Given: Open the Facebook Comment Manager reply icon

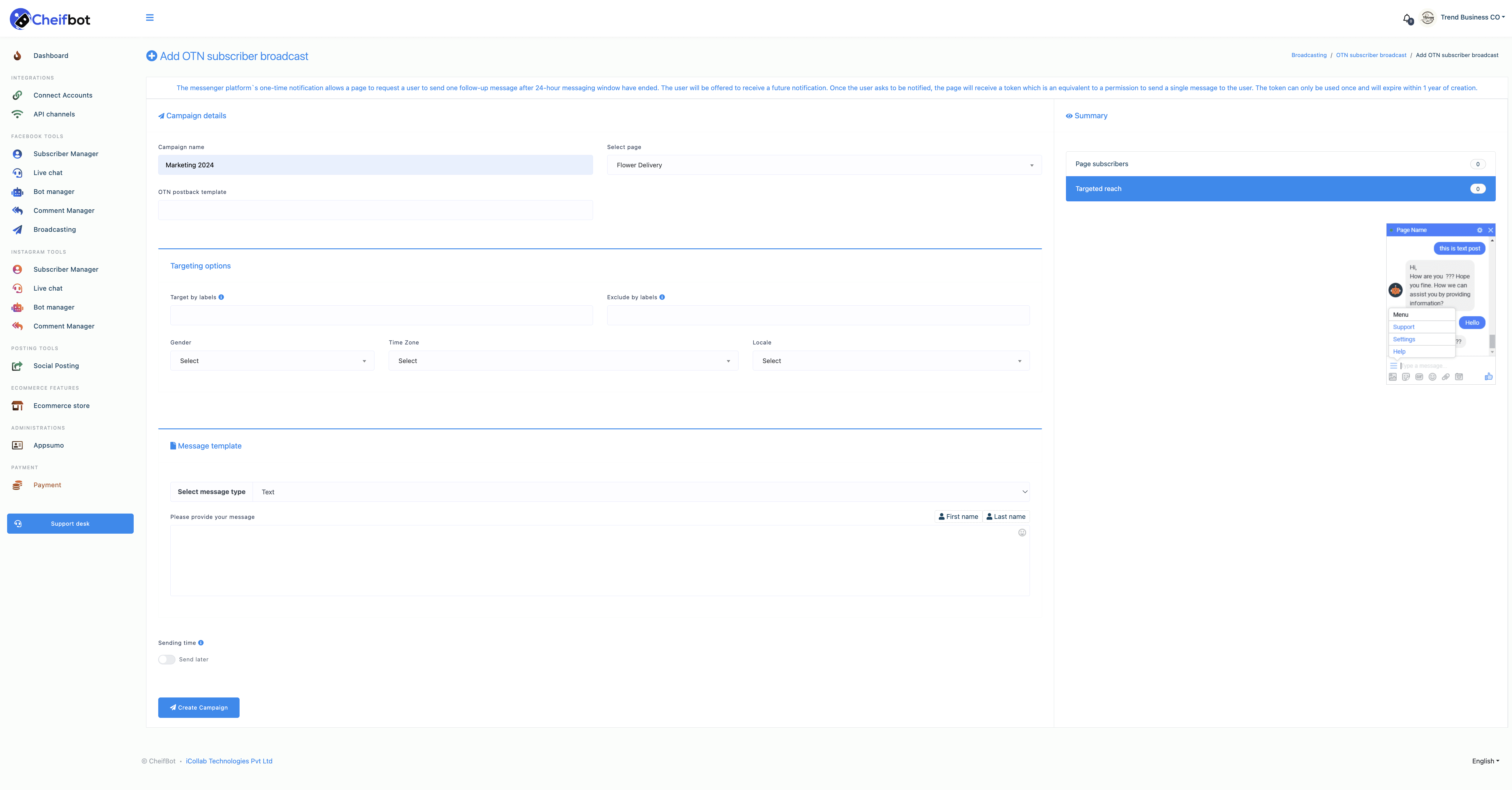Looking at the screenshot, I should [x=18, y=210].
